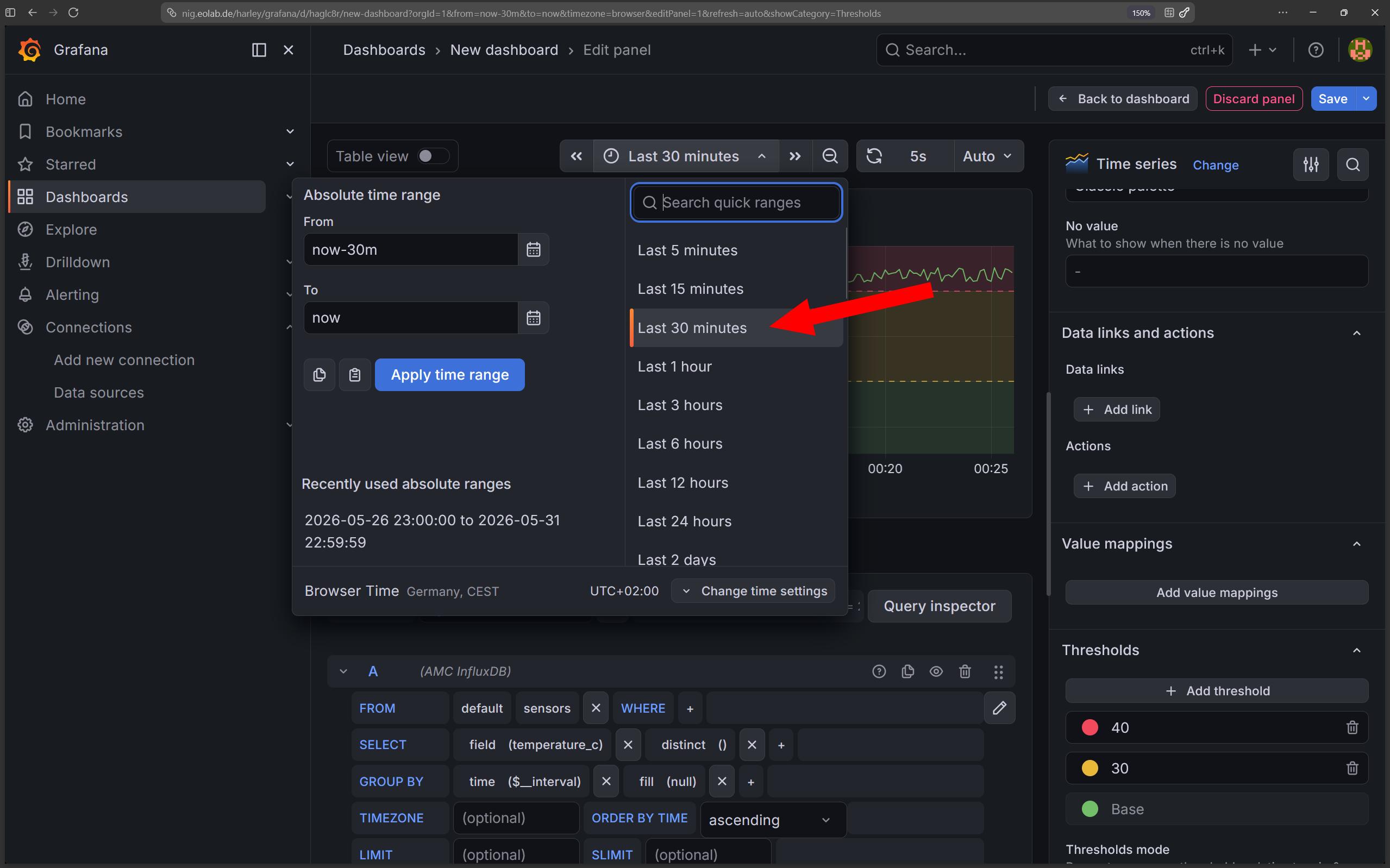1390x868 pixels.
Task: Open the time picker Last 30 minutes
Action: tap(687, 156)
